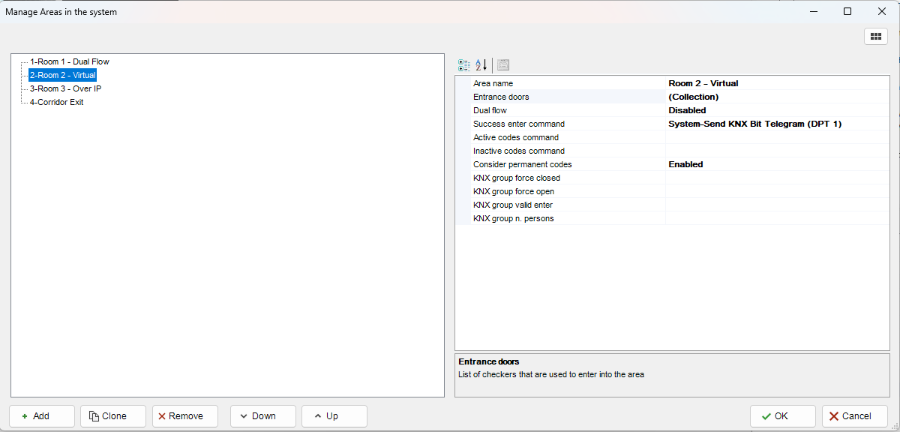The width and height of the screenshot is (900, 432).
Task: Toggle Dual flow Disabled value
Action: coord(776,110)
